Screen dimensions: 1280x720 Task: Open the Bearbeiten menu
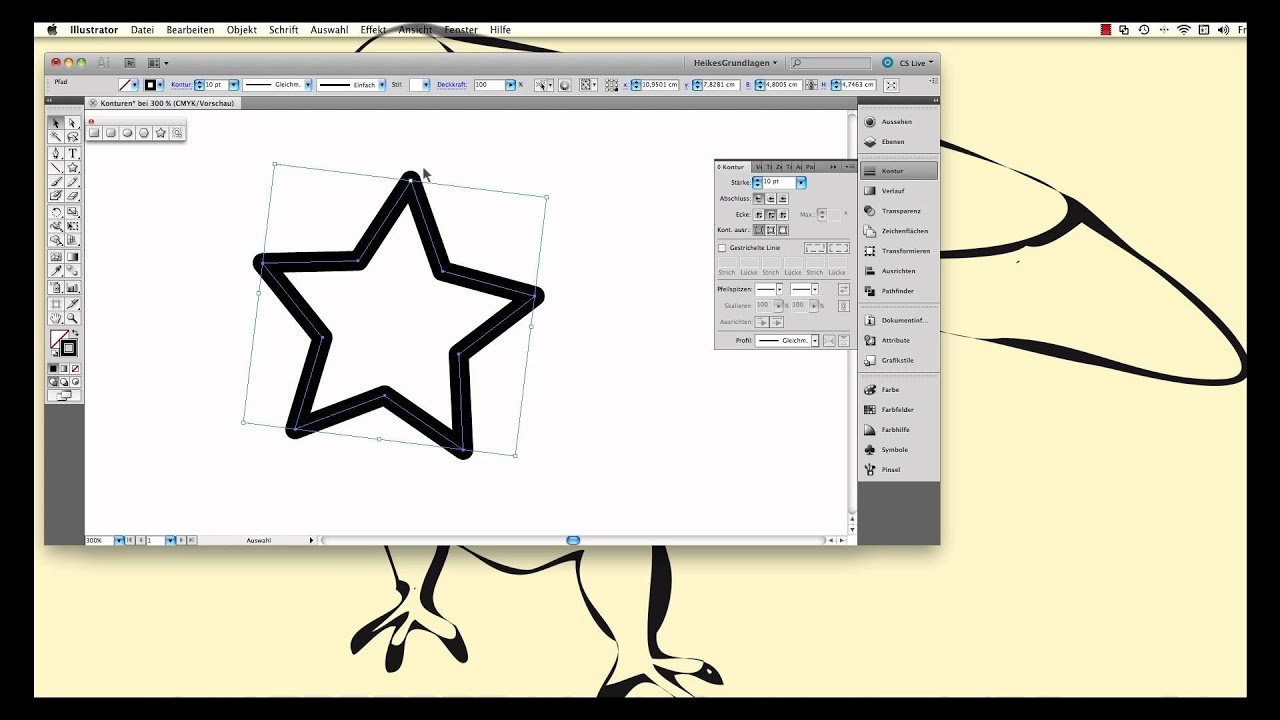pos(190,30)
